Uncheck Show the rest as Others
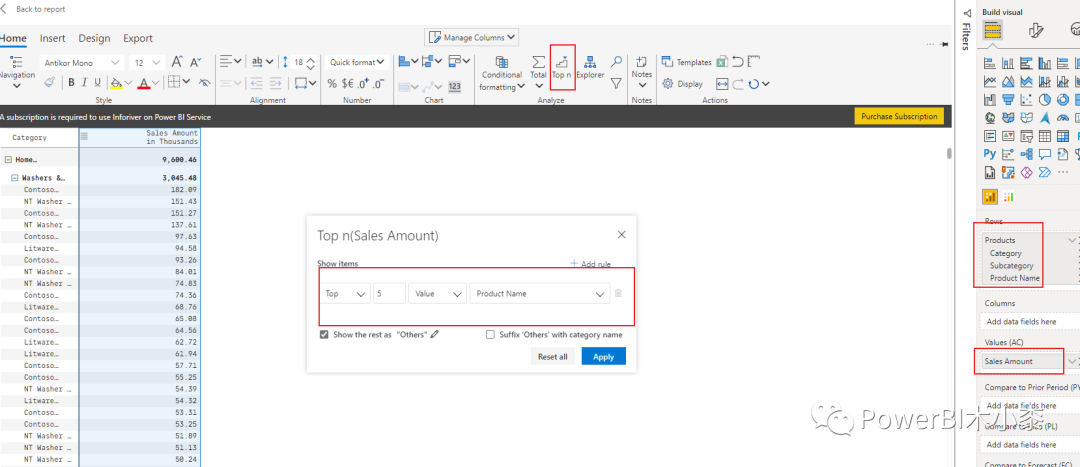The width and height of the screenshot is (1080, 467). click(324, 335)
